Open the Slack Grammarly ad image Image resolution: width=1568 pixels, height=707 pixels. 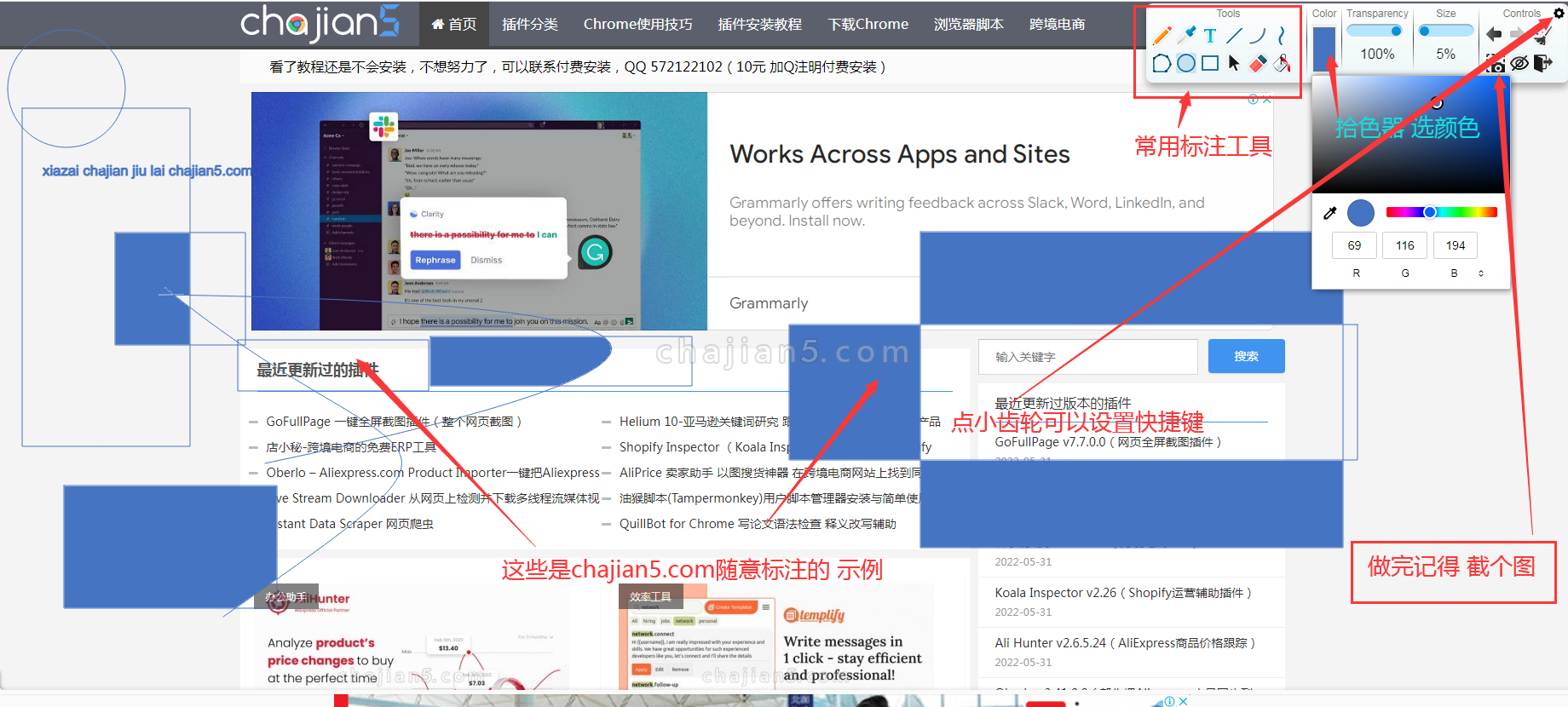479,211
